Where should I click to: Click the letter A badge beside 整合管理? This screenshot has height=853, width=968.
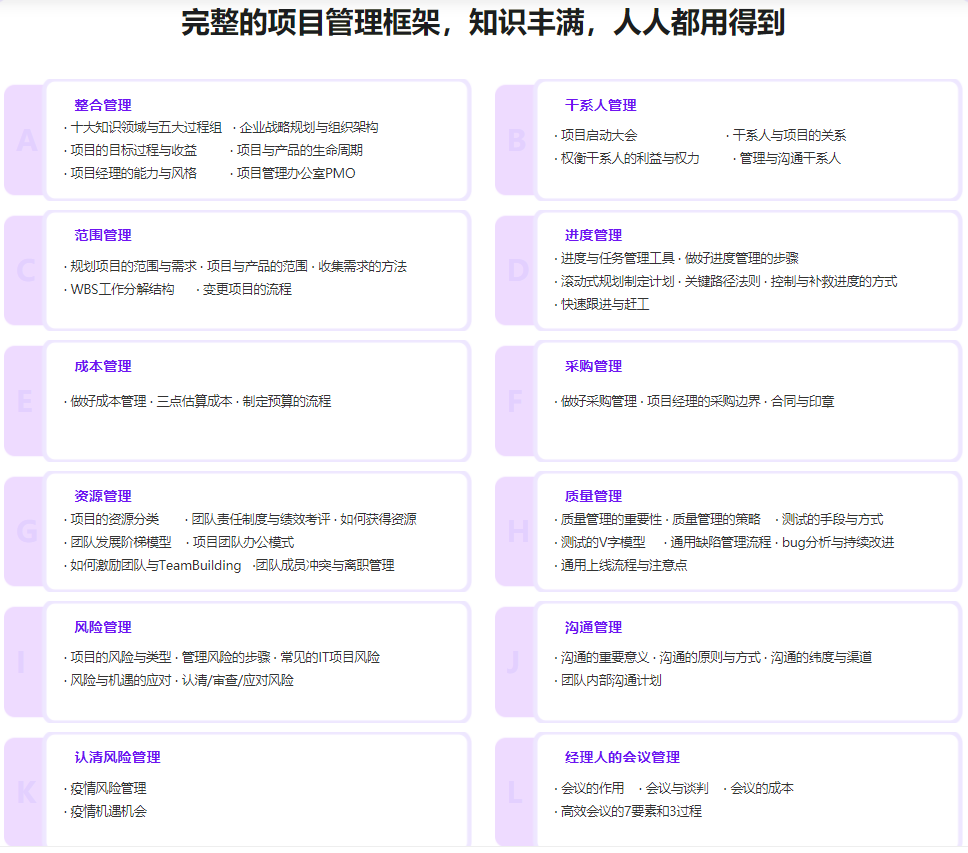pyautogui.click(x=27, y=141)
